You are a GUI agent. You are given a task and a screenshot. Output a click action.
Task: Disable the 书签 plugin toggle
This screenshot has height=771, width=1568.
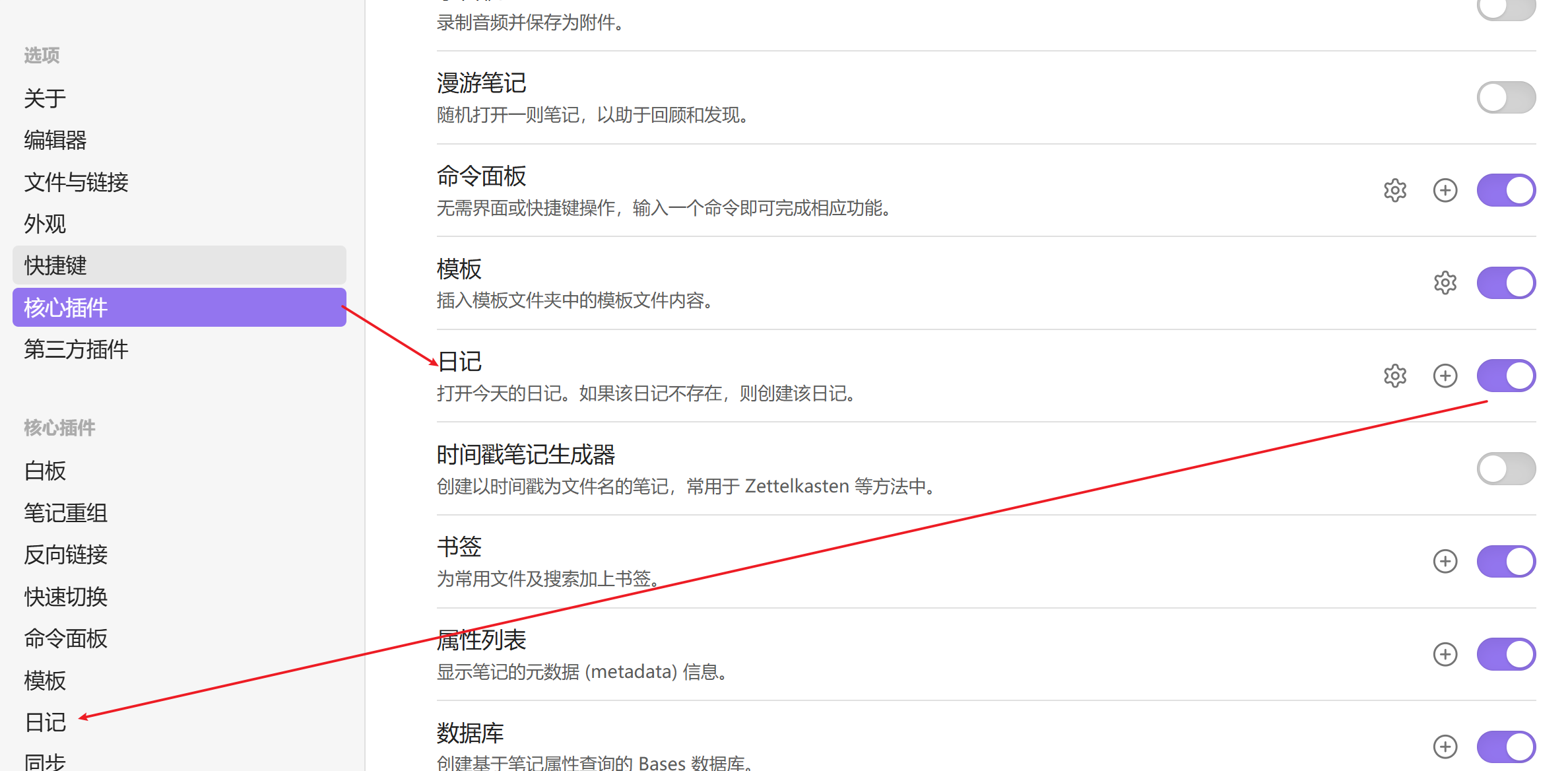1505,561
